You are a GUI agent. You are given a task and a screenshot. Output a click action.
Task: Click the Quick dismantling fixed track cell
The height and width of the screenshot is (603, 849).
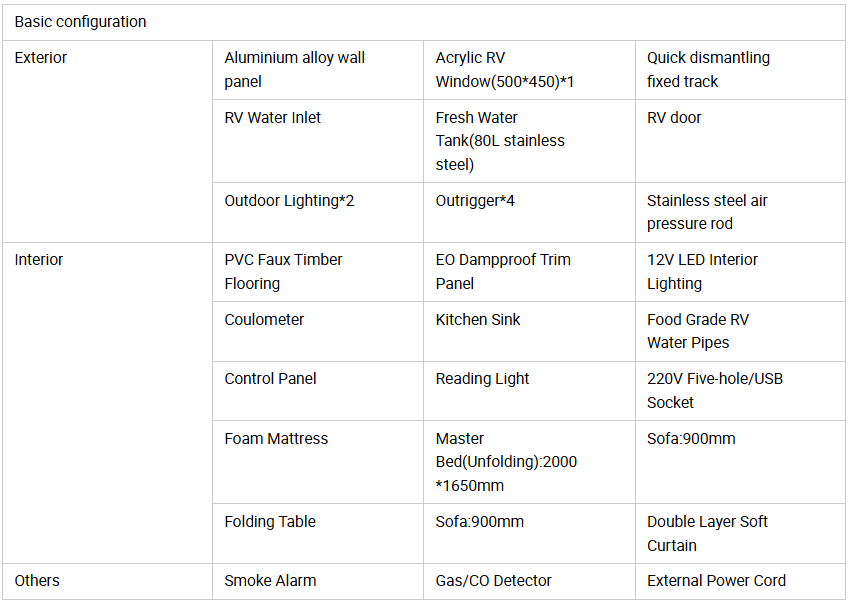(x=740, y=70)
